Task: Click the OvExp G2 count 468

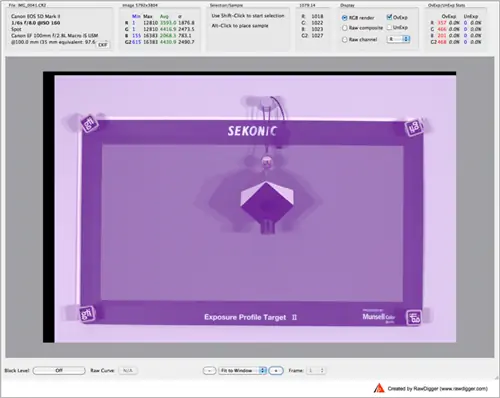Action: [x=442, y=42]
